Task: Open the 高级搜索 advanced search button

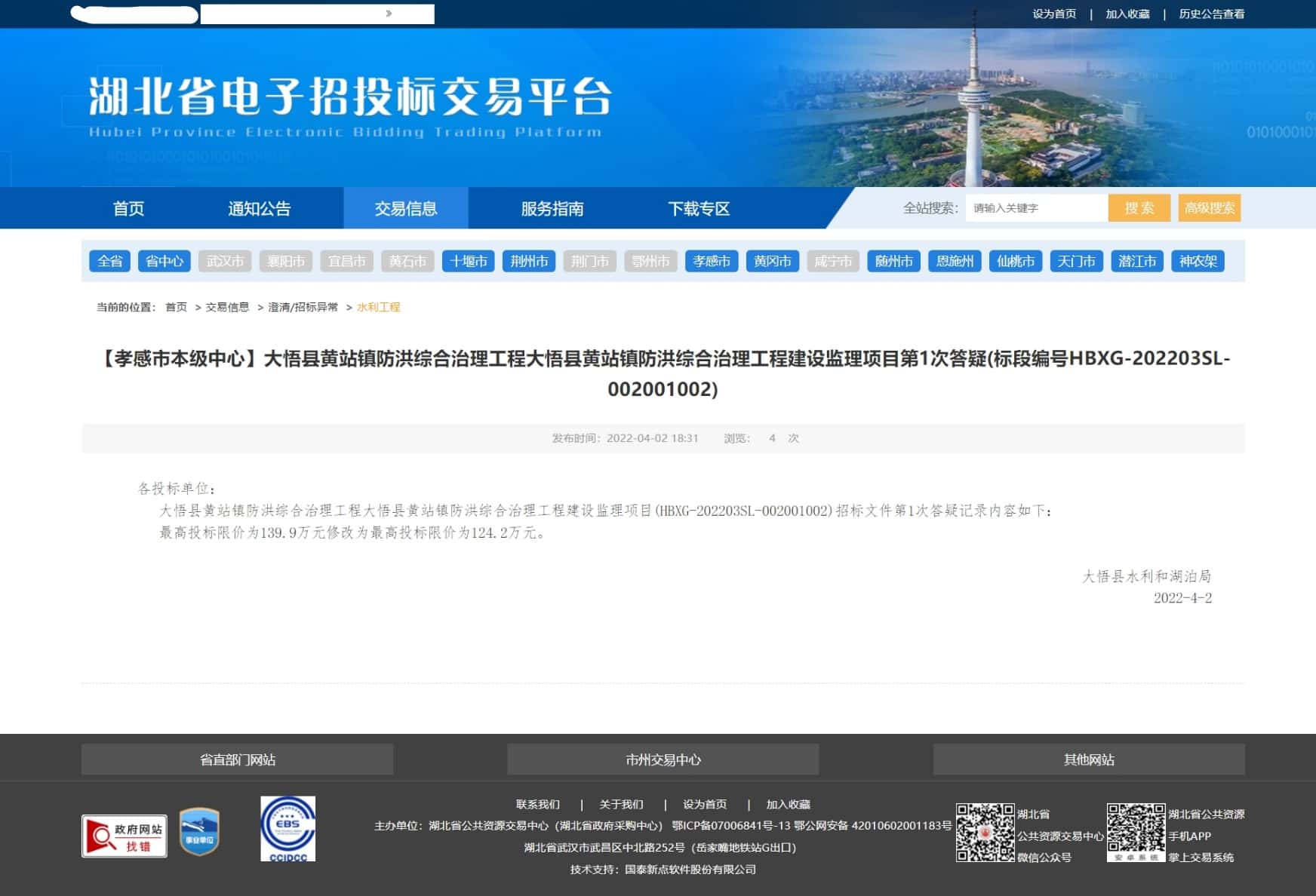Action: click(1209, 208)
